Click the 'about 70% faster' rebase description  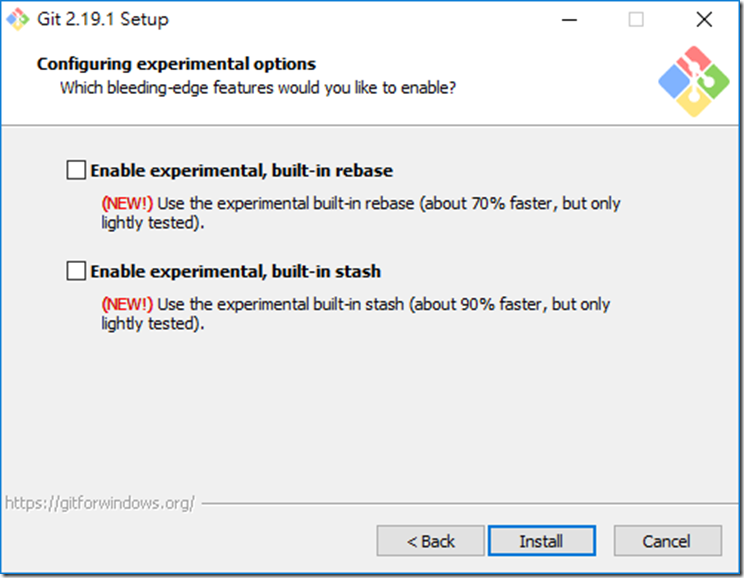488,203
